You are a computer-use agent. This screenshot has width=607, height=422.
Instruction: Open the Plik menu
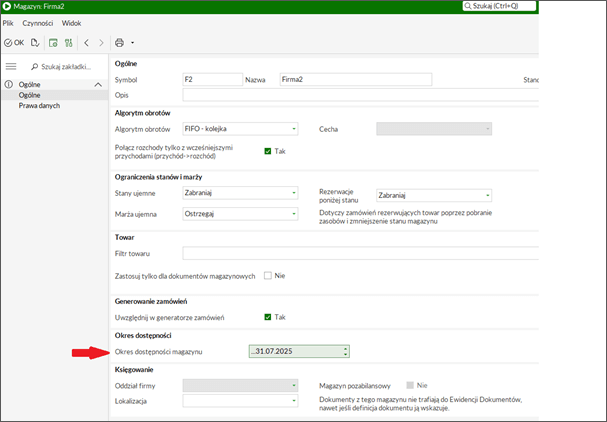click(8, 22)
